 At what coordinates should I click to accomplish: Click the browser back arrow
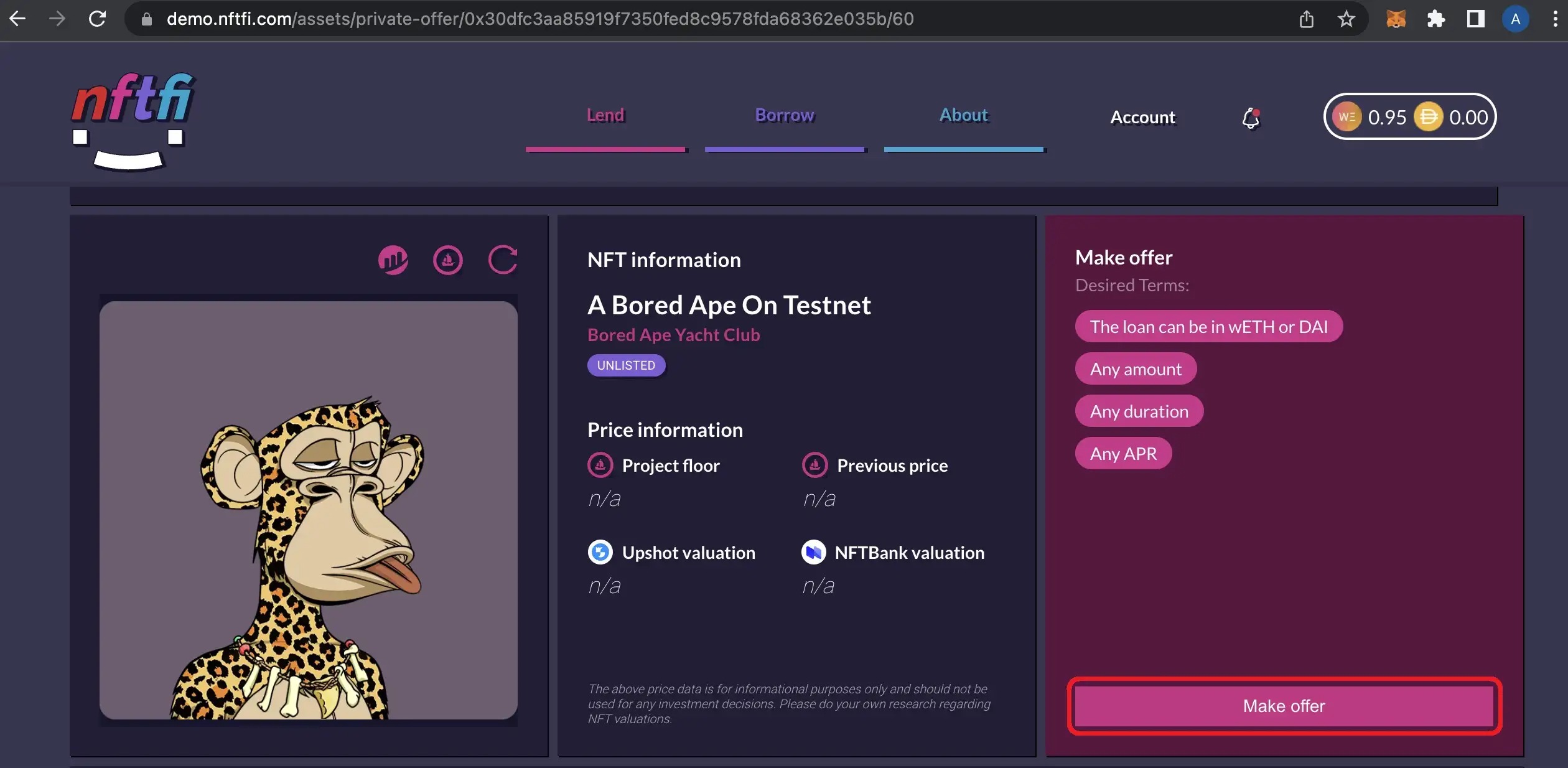17,19
